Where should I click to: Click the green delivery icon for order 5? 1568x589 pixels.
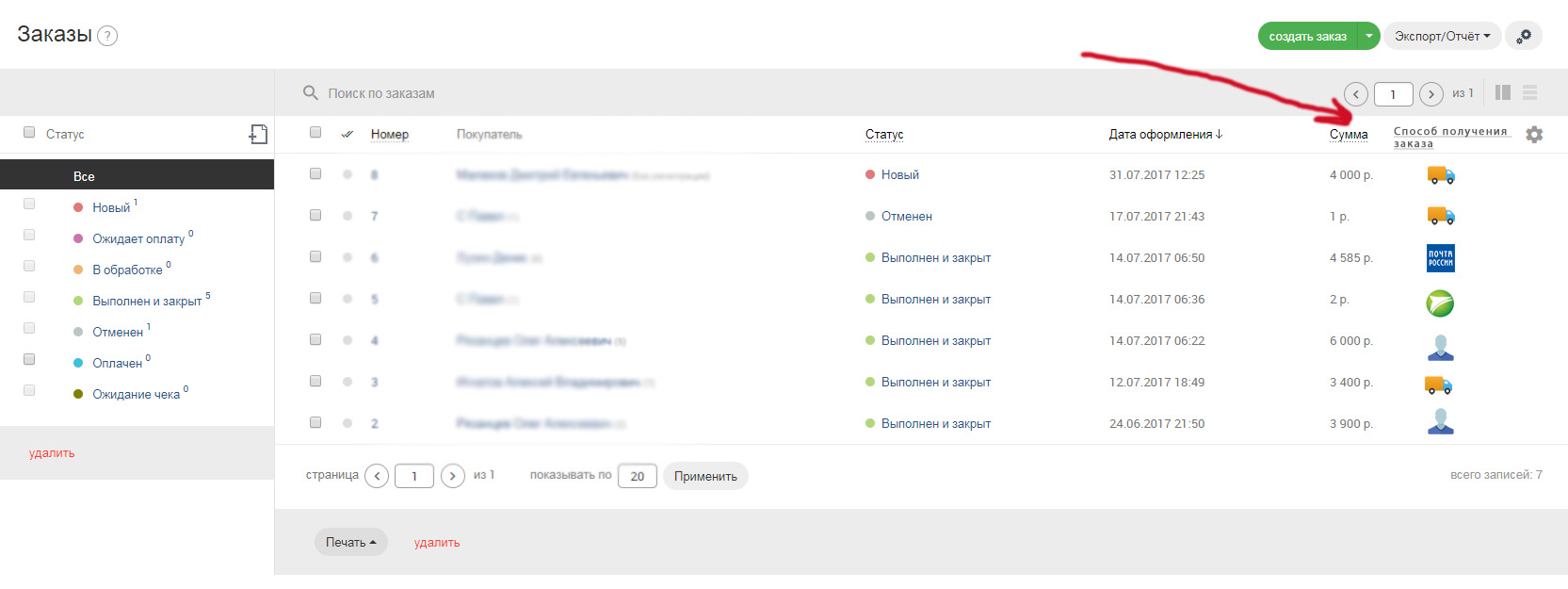tap(1440, 303)
